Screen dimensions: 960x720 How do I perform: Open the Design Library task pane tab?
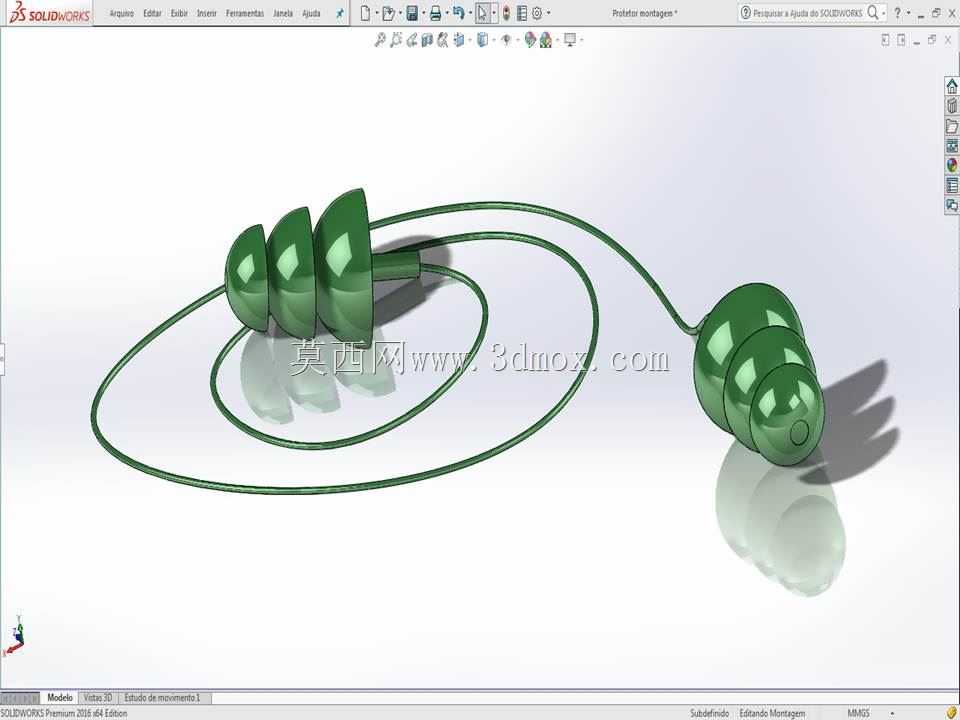coord(951,106)
